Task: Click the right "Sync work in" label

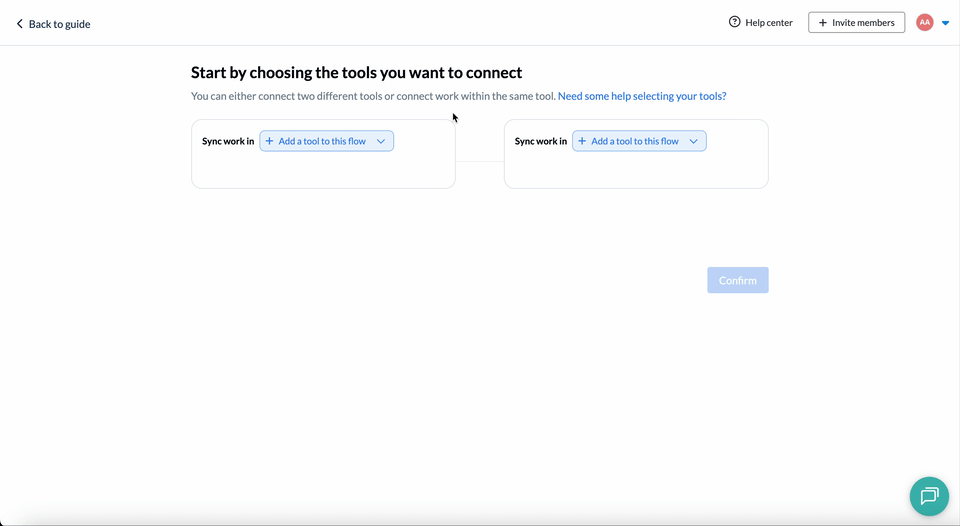Action: pyautogui.click(x=541, y=141)
